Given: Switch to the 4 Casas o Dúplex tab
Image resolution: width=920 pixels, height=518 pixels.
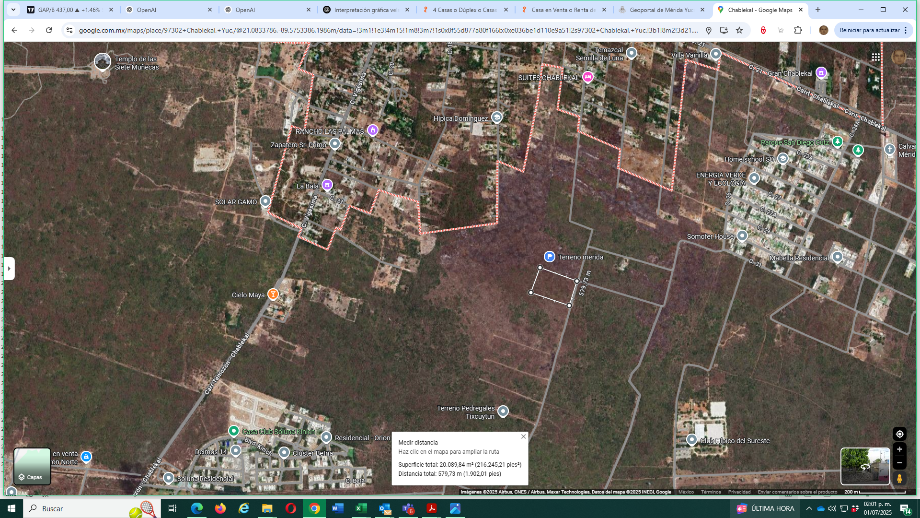Looking at the screenshot, I should coord(464,10).
